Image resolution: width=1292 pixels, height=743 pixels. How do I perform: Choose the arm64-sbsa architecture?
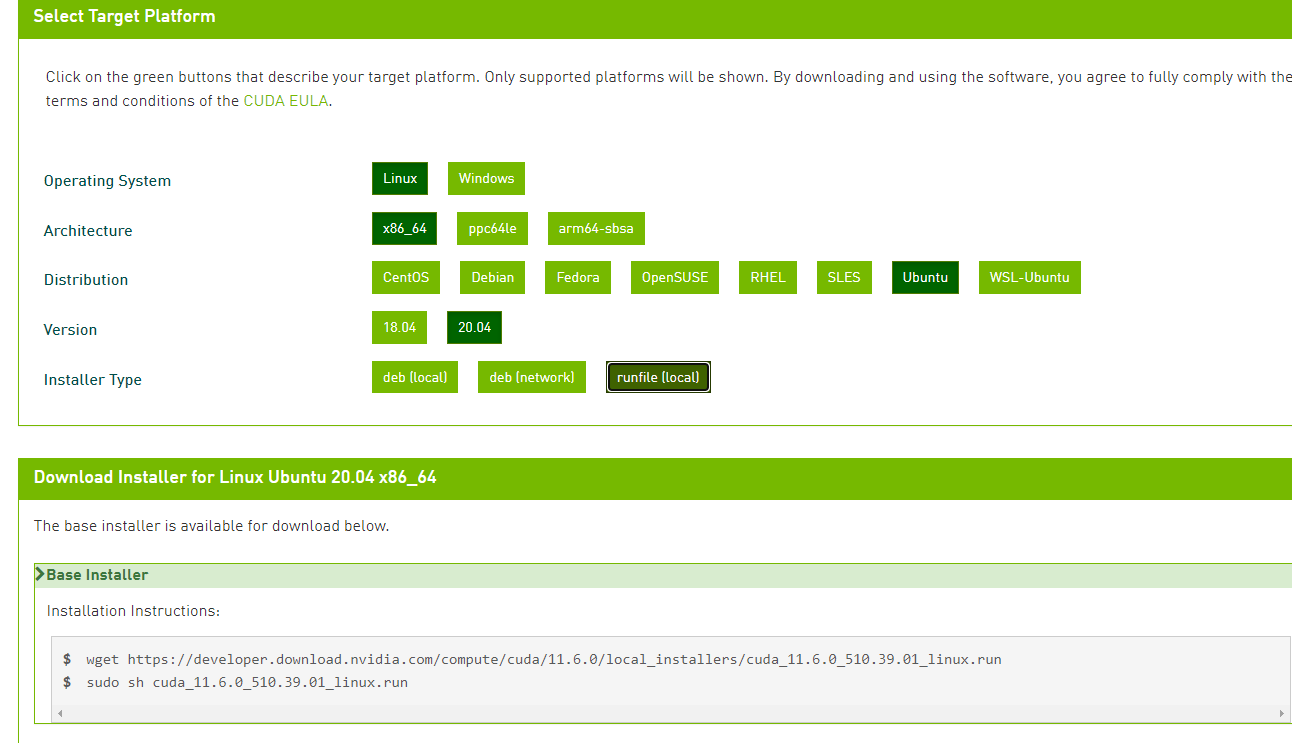(x=596, y=229)
